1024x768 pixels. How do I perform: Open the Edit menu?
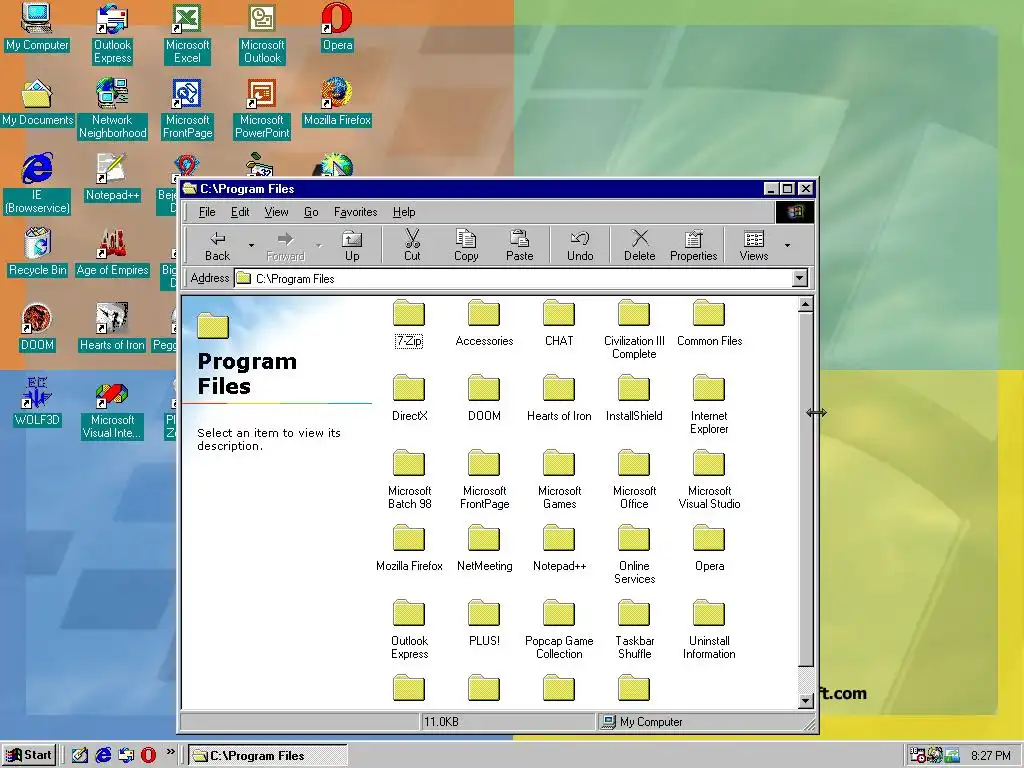pos(240,212)
